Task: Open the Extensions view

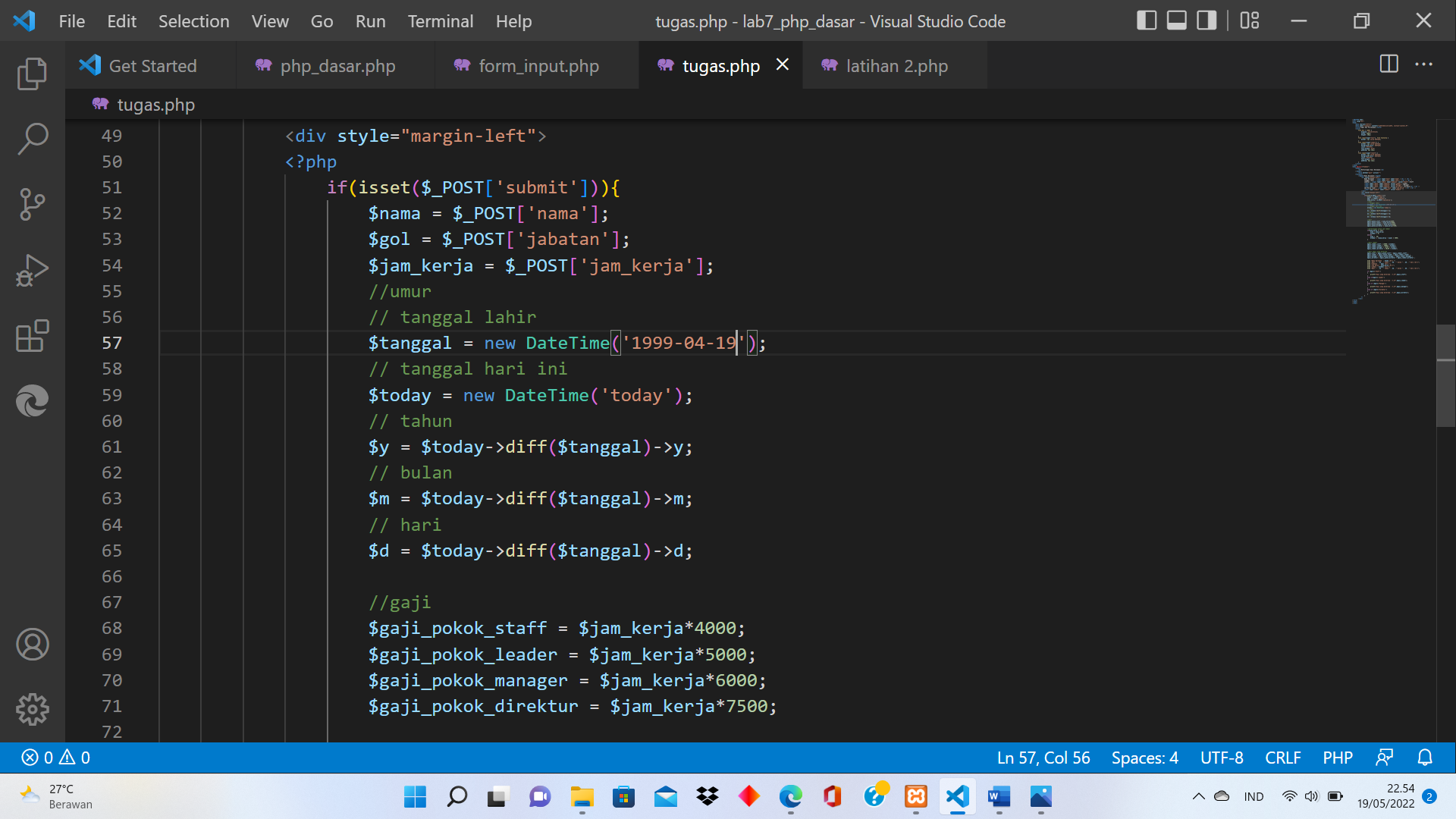Action: pyautogui.click(x=31, y=336)
